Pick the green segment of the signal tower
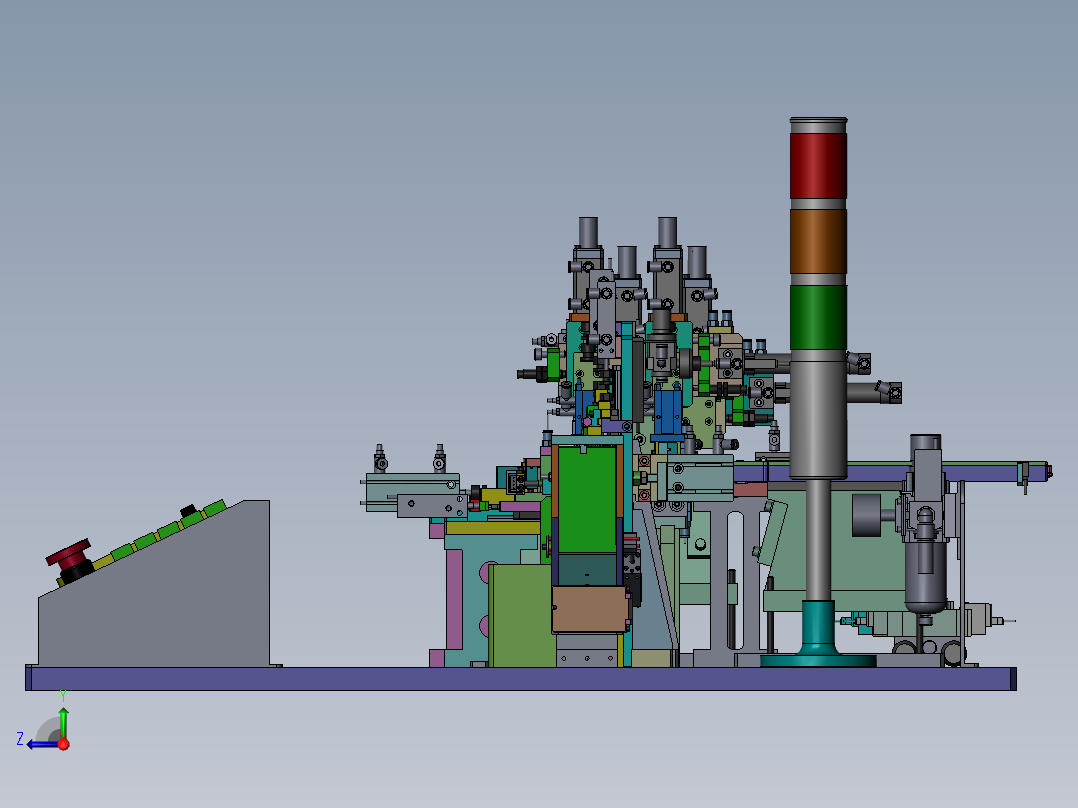 coord(818,318)
